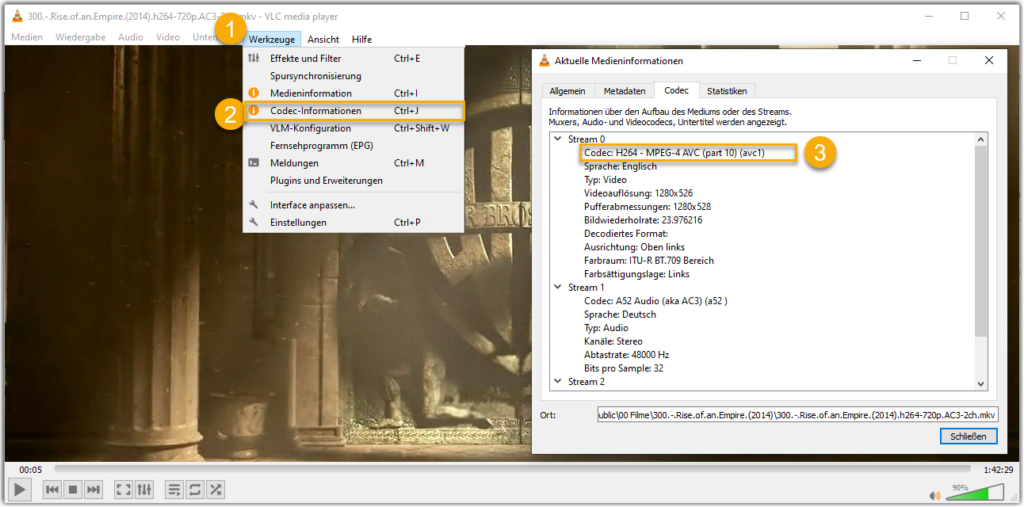This screenshot has width=1024, height=507.
Task: Stop playback with the stop icon
Action: (x=72, y=489)
